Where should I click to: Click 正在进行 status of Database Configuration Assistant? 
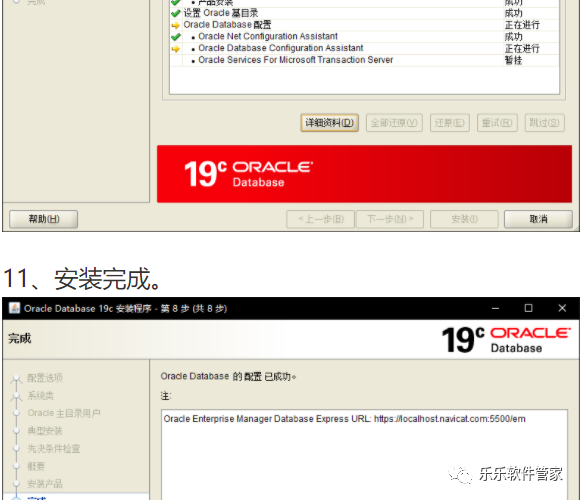(522, 49)
